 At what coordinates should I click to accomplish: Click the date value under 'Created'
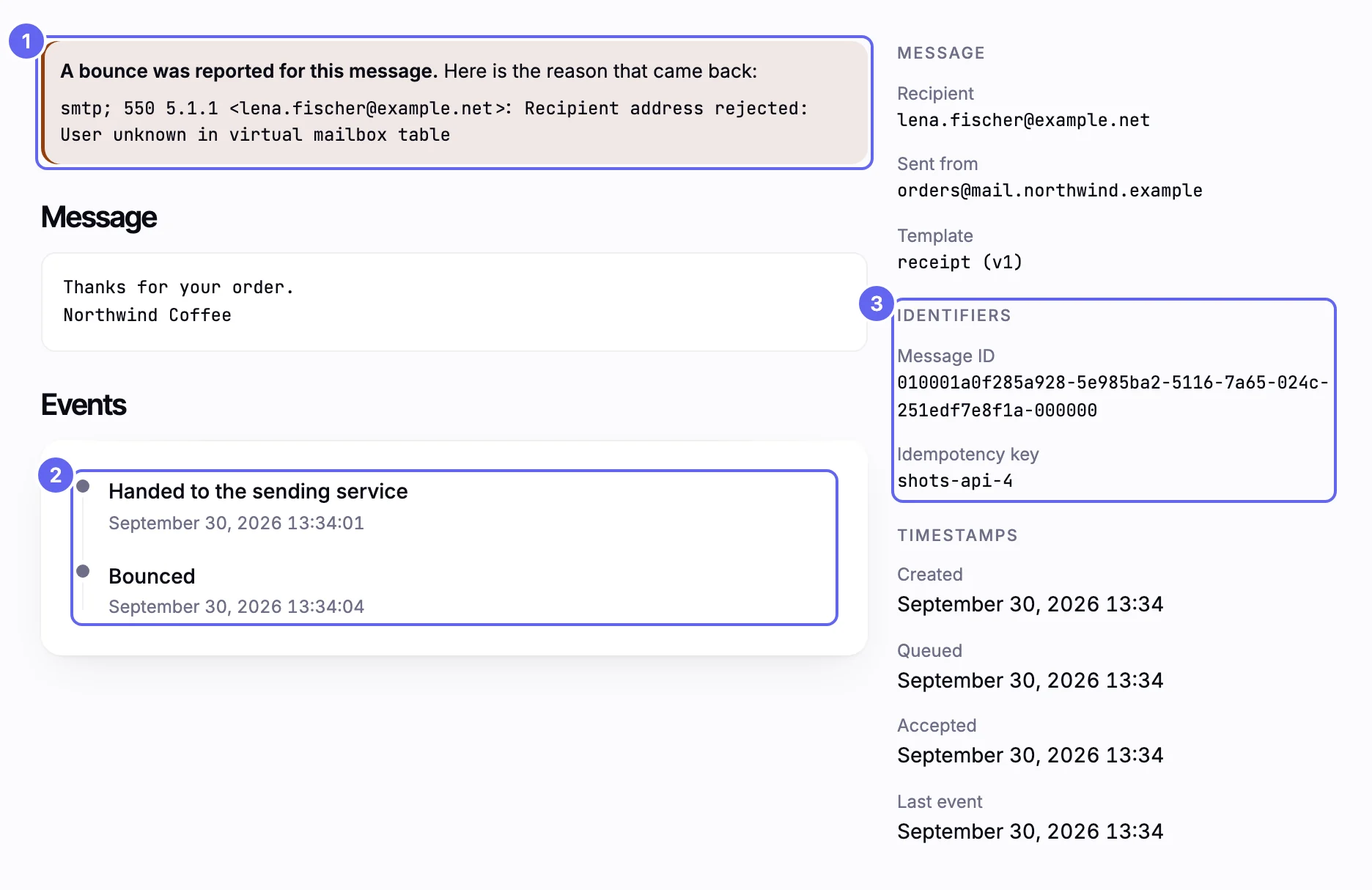1030,604
